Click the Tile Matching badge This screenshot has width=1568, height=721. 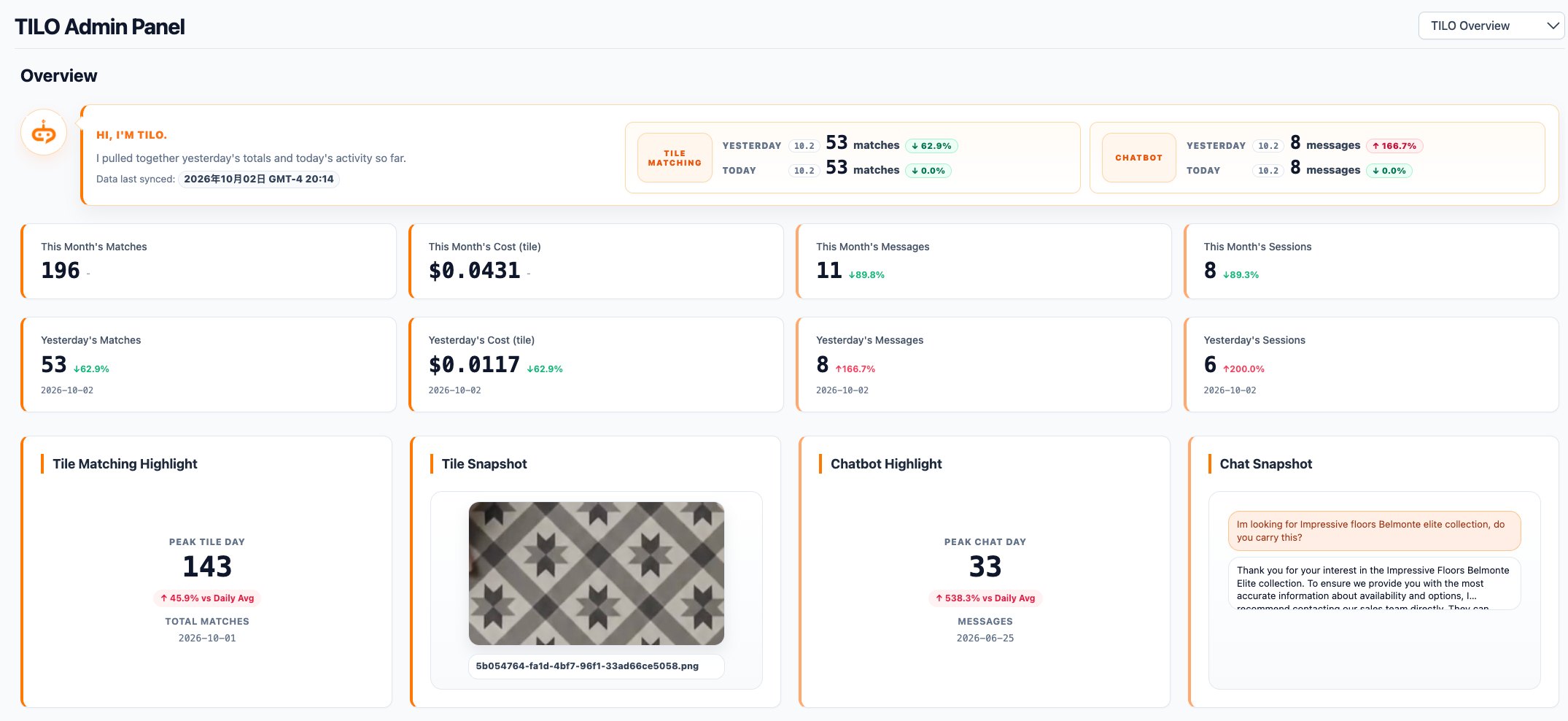(675, 158)
